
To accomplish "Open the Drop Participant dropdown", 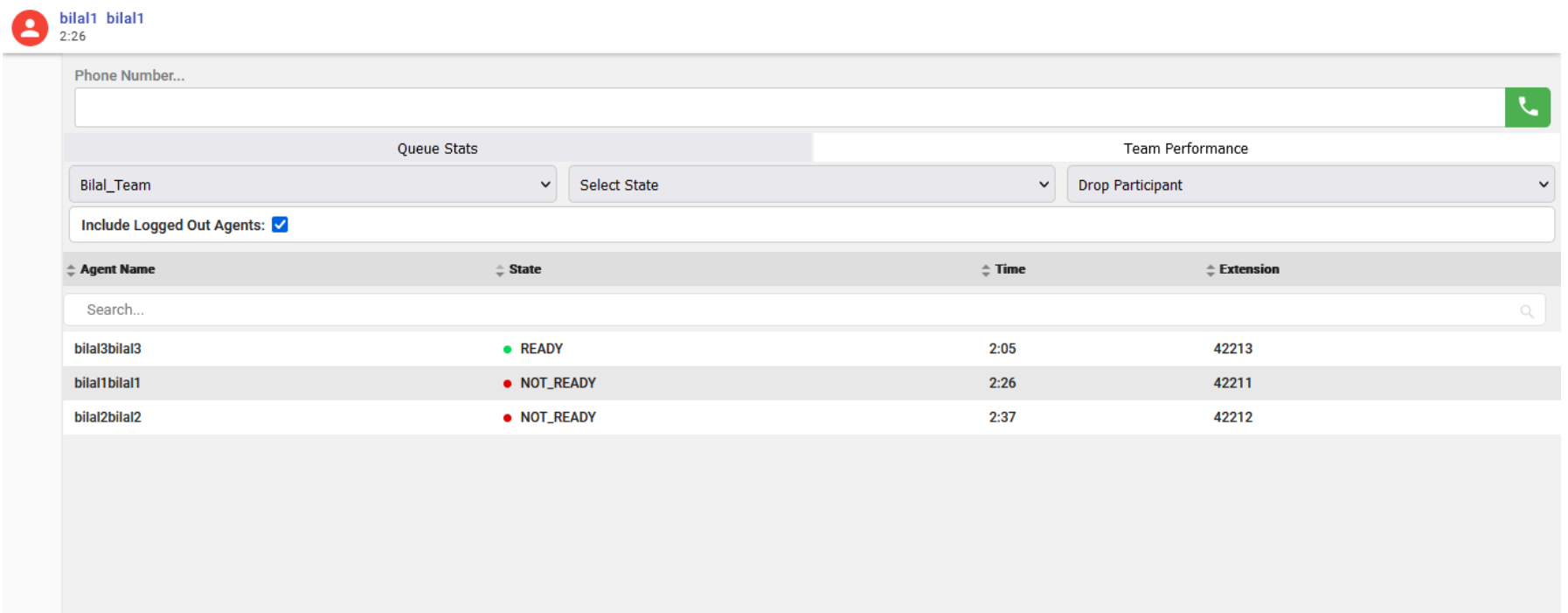I will [x=1310, y=185].
